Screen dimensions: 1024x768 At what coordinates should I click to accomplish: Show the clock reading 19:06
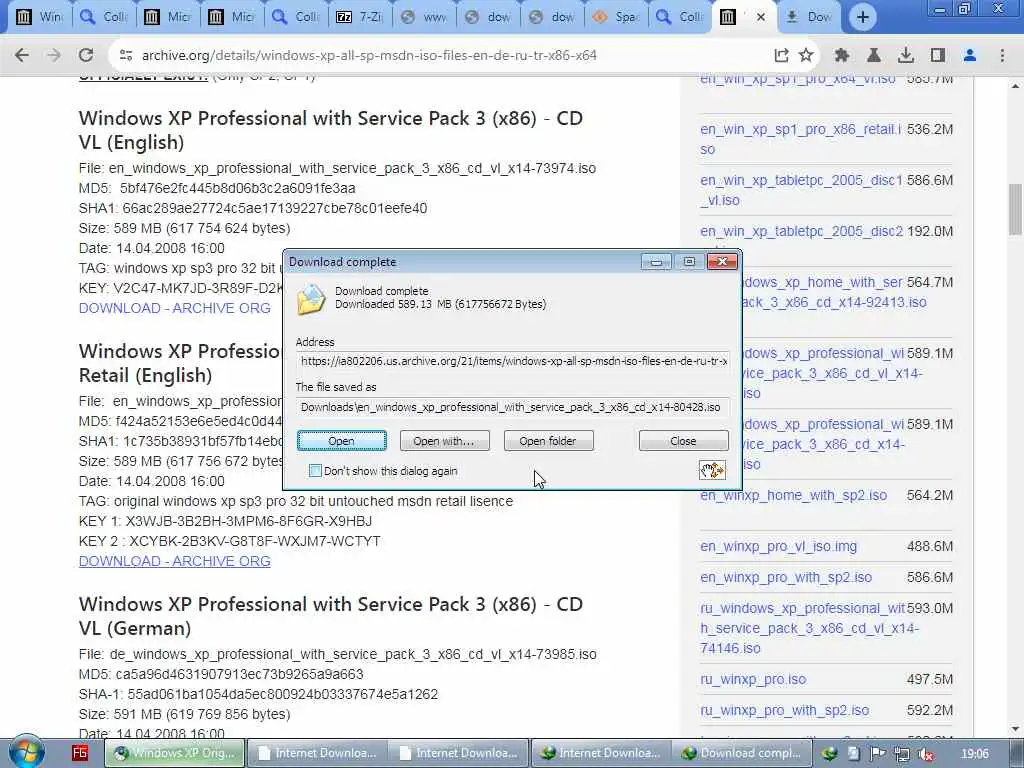point(974,754)
